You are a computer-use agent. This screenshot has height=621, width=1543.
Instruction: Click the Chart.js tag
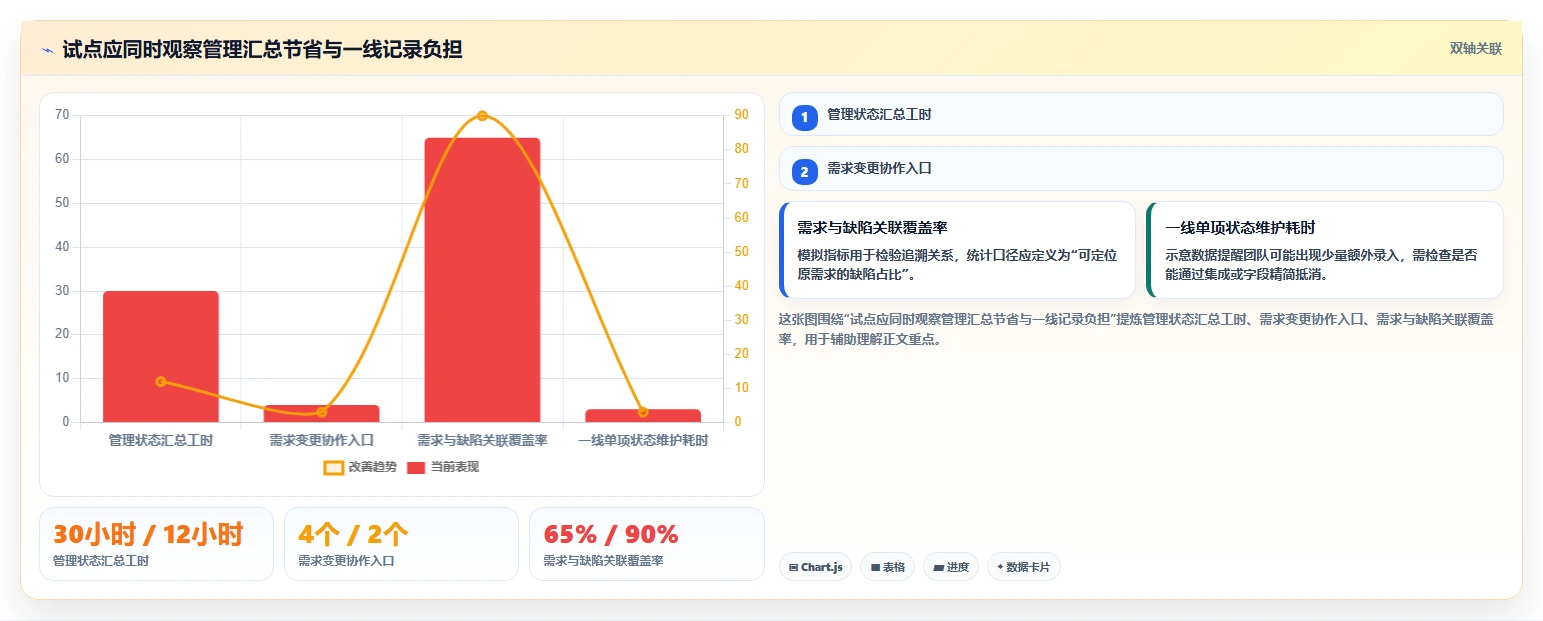(815, 567)
